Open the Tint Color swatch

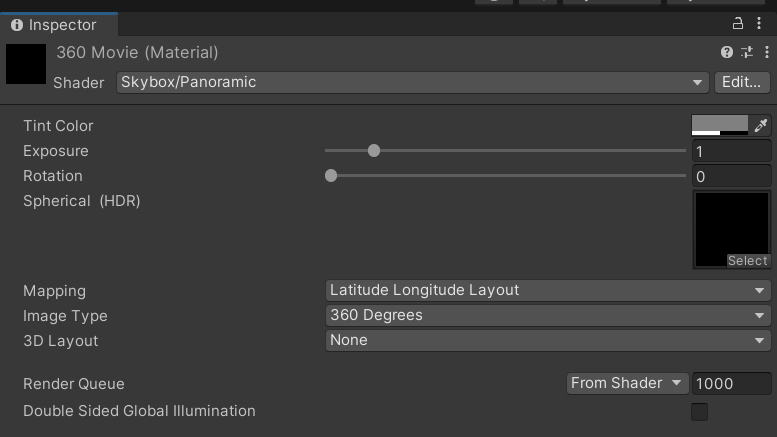[719, 126]
